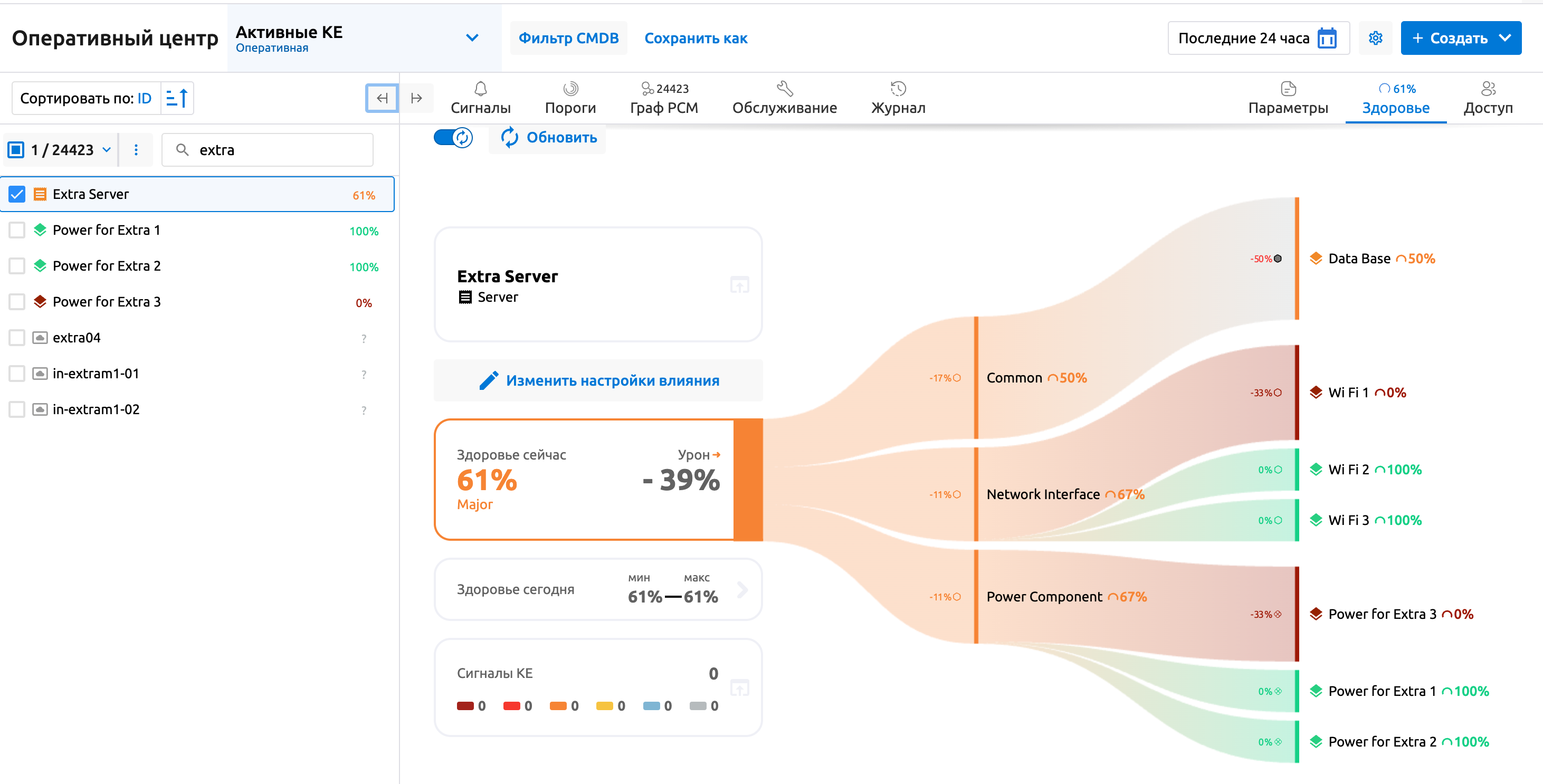Toggle the auto-refresh switch
The height and width of the screenshot is (784, 1543).
(x=453, y=138)
